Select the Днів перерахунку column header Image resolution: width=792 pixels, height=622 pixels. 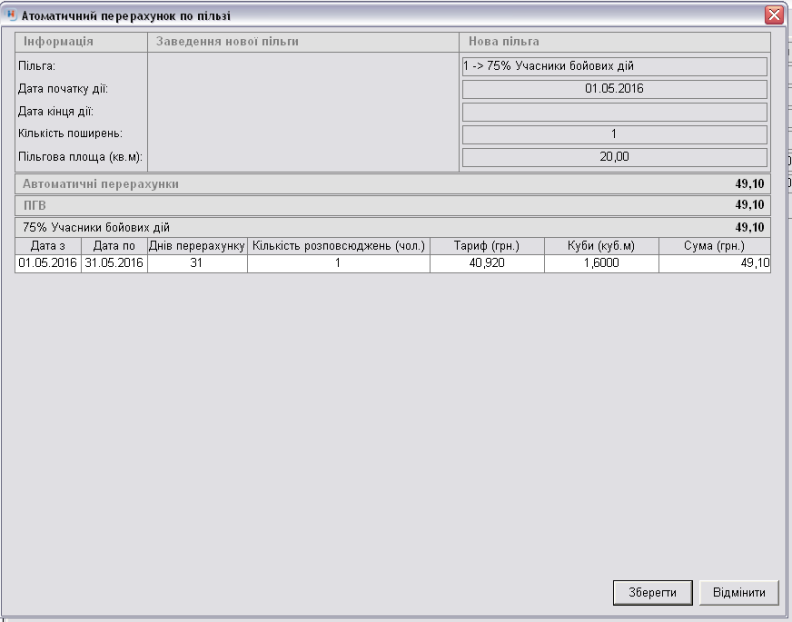197,245
